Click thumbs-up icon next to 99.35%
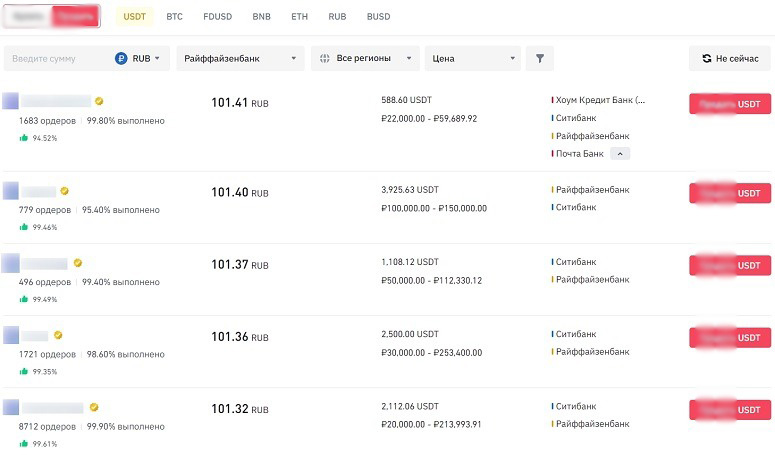775x455 pixels. [24, 371]
